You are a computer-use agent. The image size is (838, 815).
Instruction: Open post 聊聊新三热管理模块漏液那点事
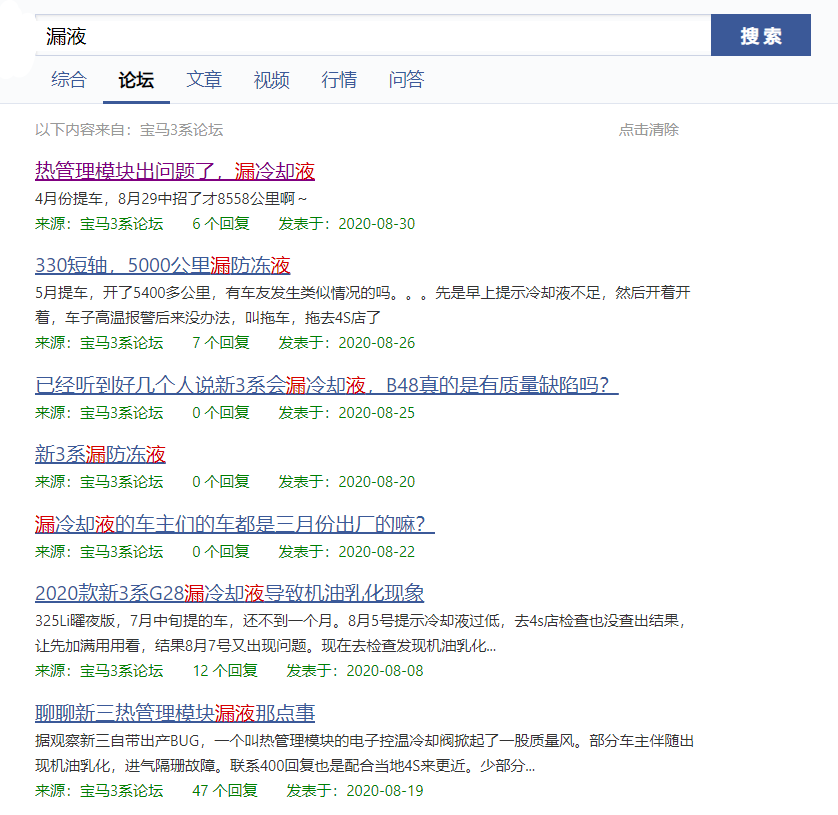(175, 712)
